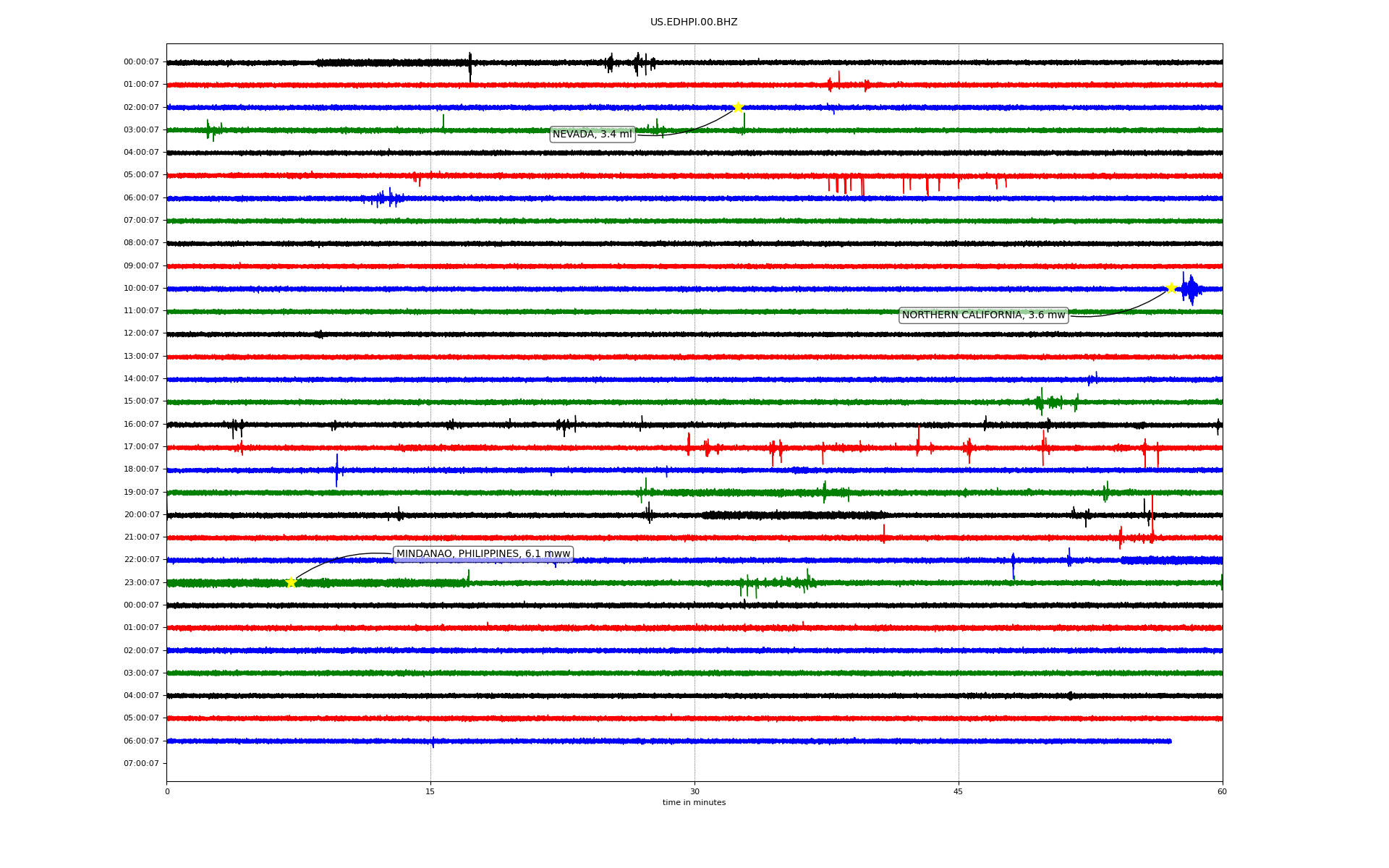Click the x-axis tick label 0

tap(167, 791)
